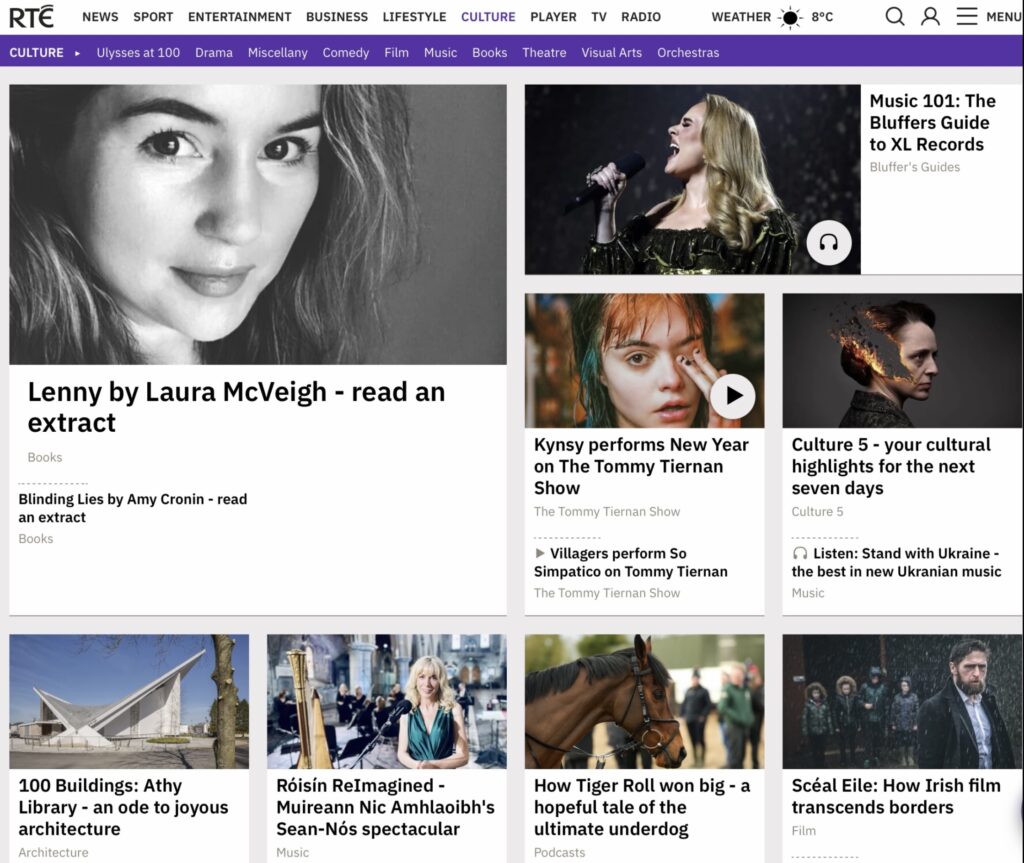Click Books tag under Lenny headline
1024x863 pixels.
45,457
